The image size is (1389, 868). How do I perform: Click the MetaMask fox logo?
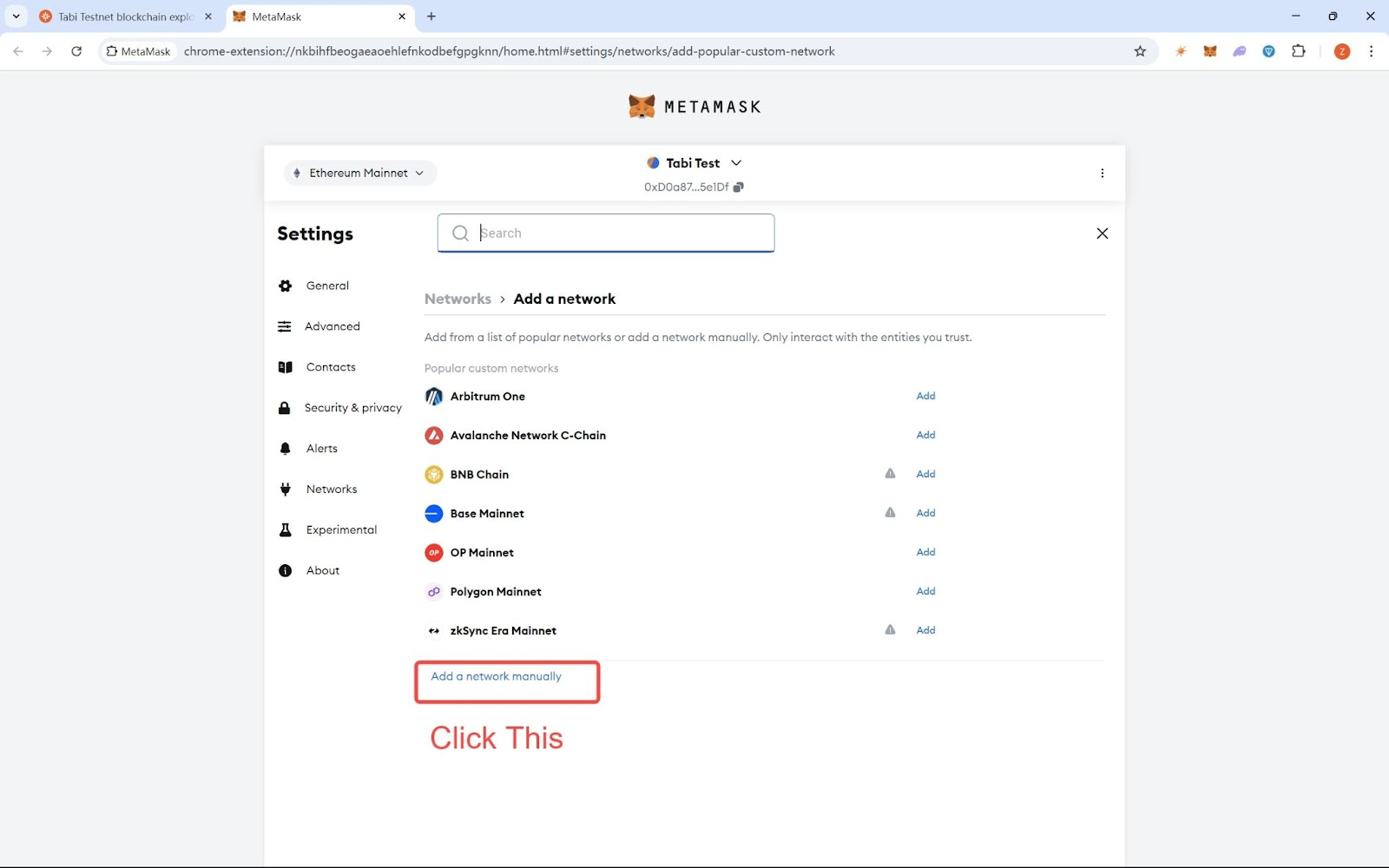coord(642,107)
